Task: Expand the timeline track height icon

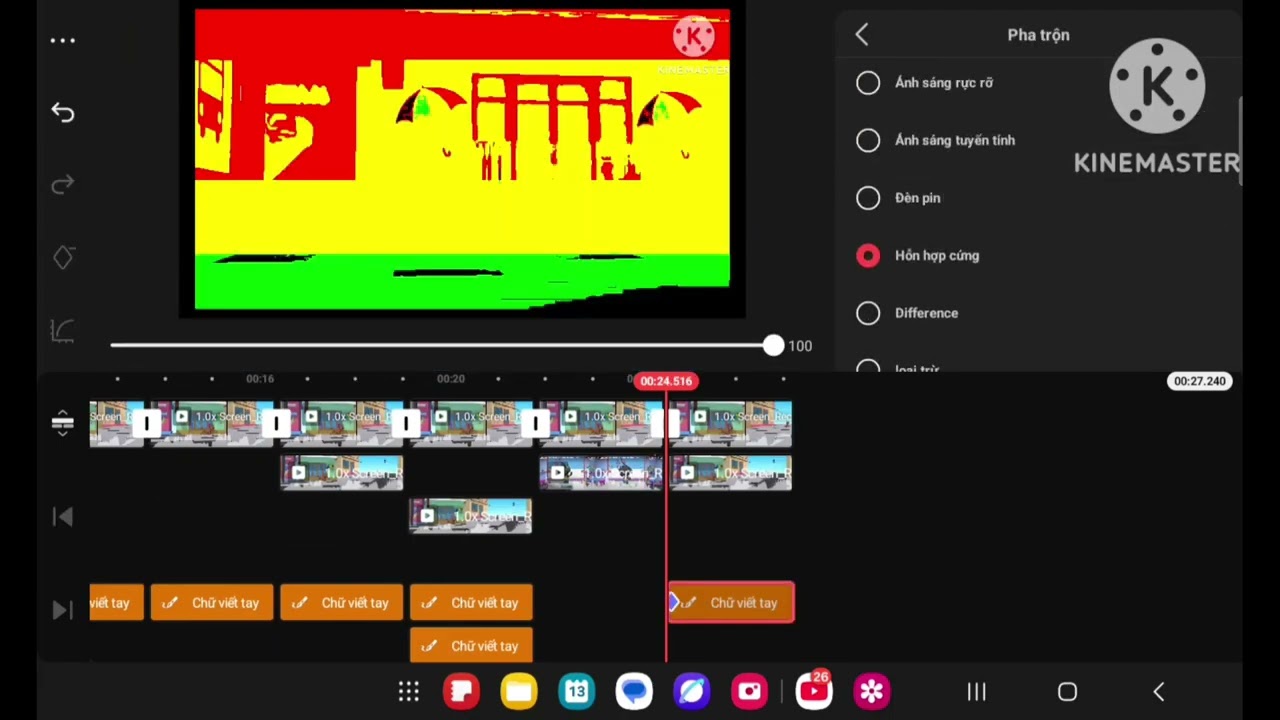Action: tap(62, 423)
